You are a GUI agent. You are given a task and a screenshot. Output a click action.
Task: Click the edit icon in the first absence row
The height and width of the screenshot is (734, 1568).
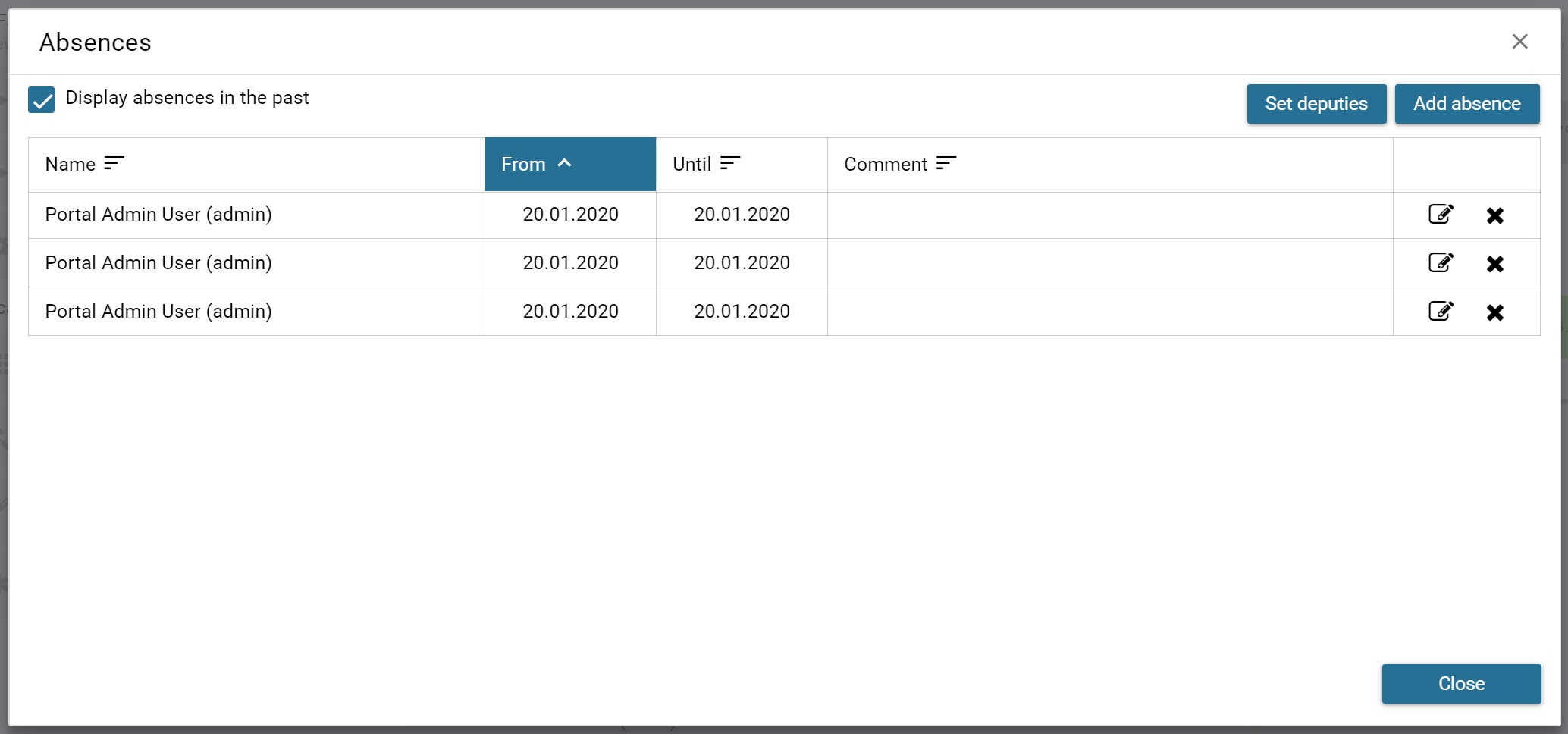pos(1441,215)
